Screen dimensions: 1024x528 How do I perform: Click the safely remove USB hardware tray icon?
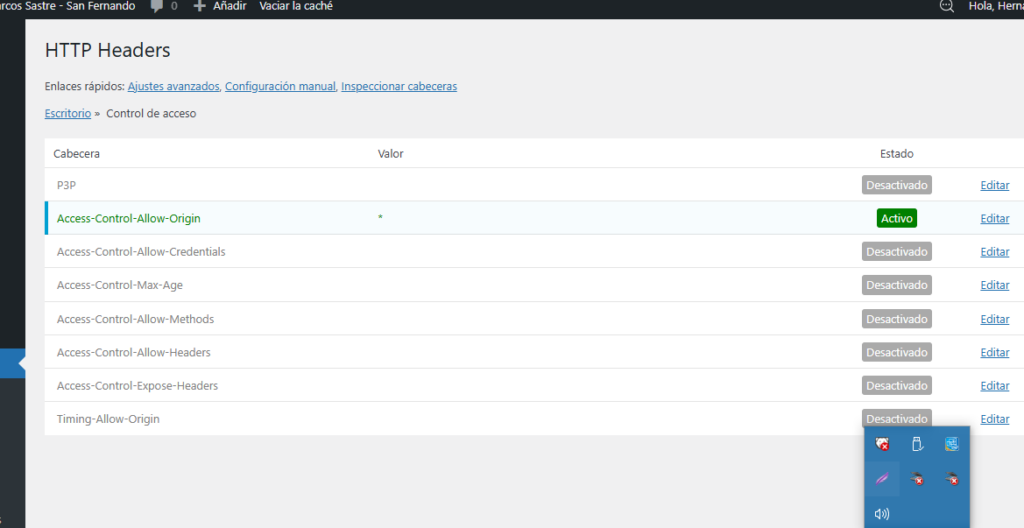[x=918, y=444]
